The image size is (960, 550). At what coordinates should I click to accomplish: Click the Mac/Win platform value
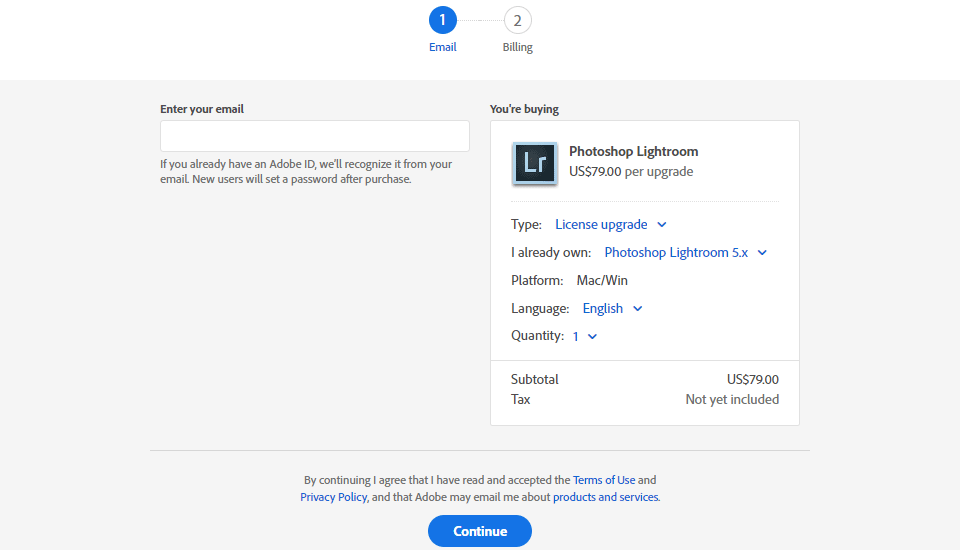pyautogui.click(x=602, y=281)
